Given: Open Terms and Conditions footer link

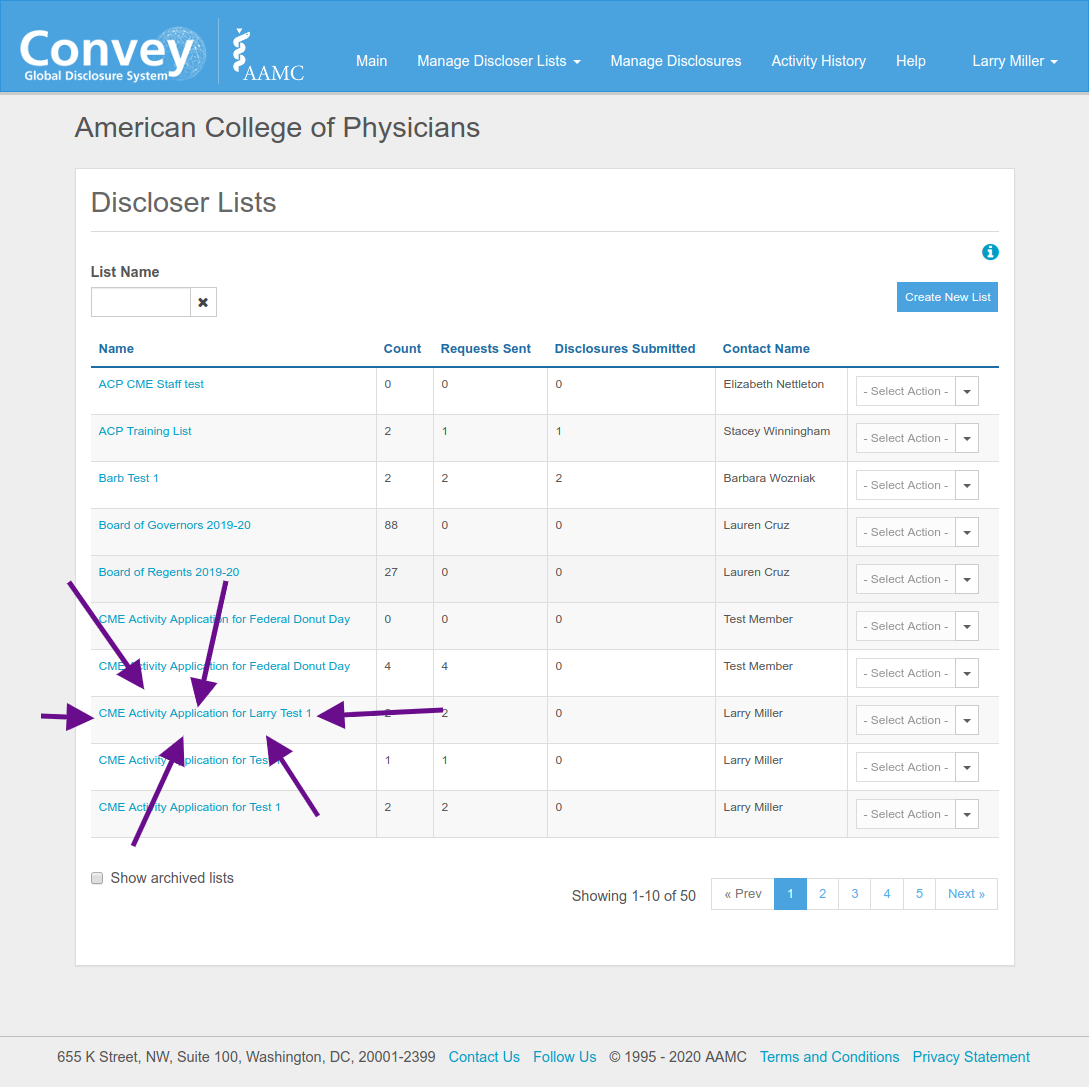Looking at the screenshot, I should pyautogui.click(x=829, y=1057).
